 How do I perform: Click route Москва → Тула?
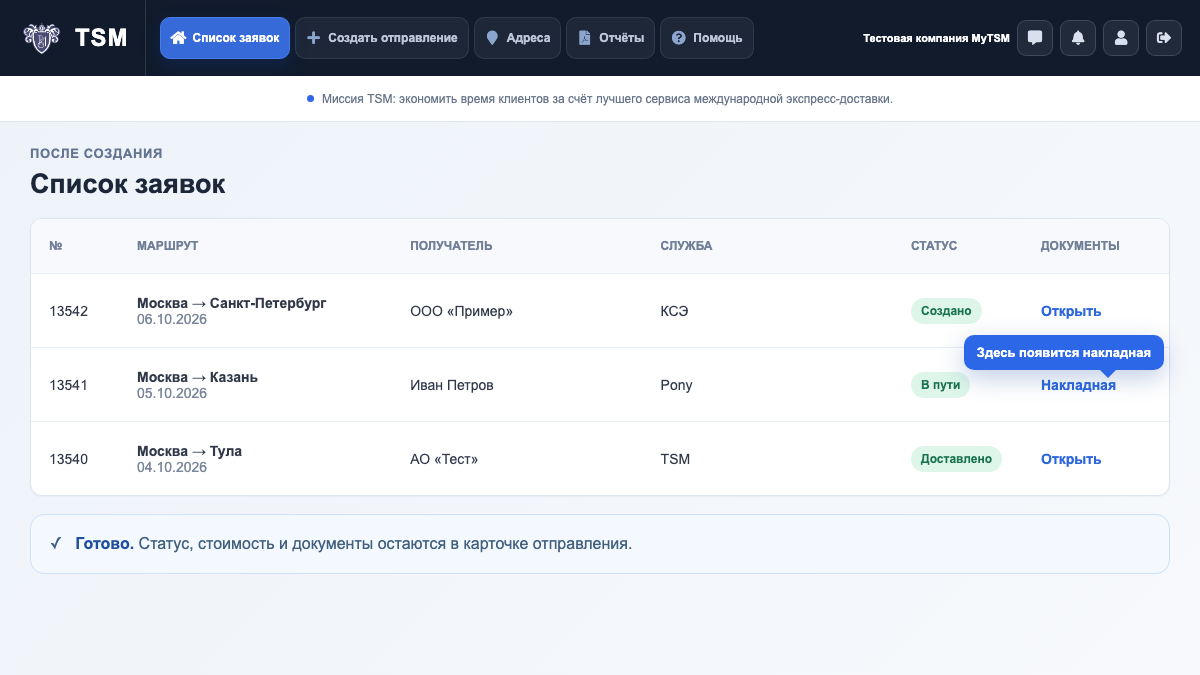coord(189,451)
